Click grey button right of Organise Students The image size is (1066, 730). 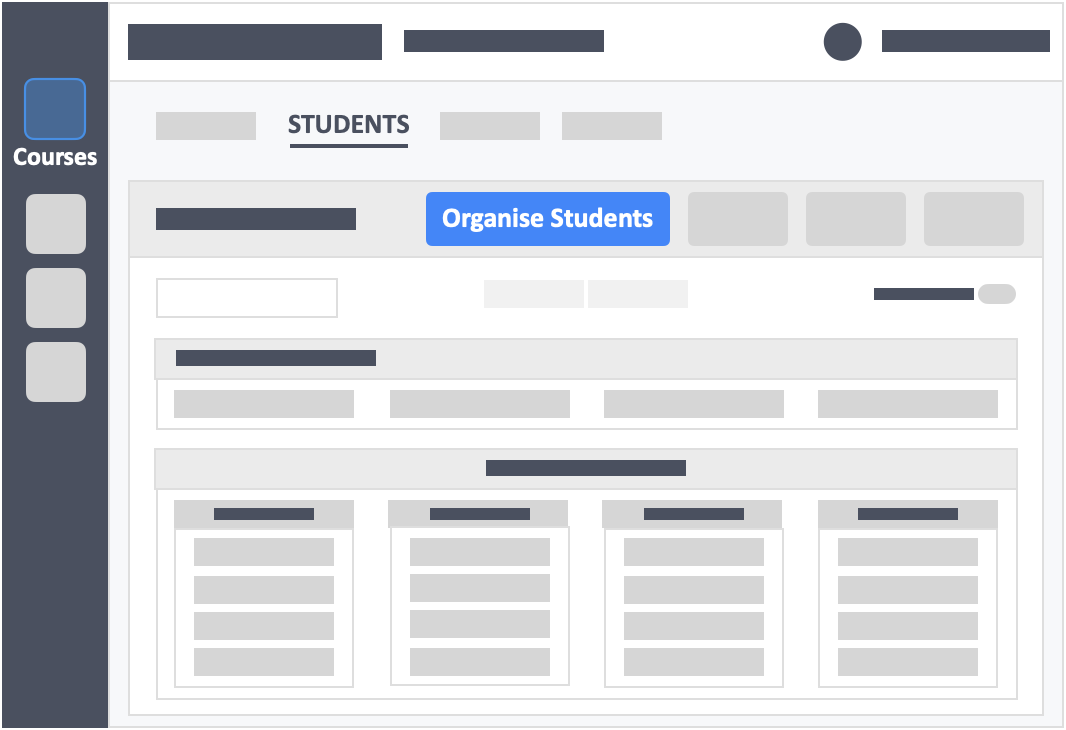tap(738, 219)
